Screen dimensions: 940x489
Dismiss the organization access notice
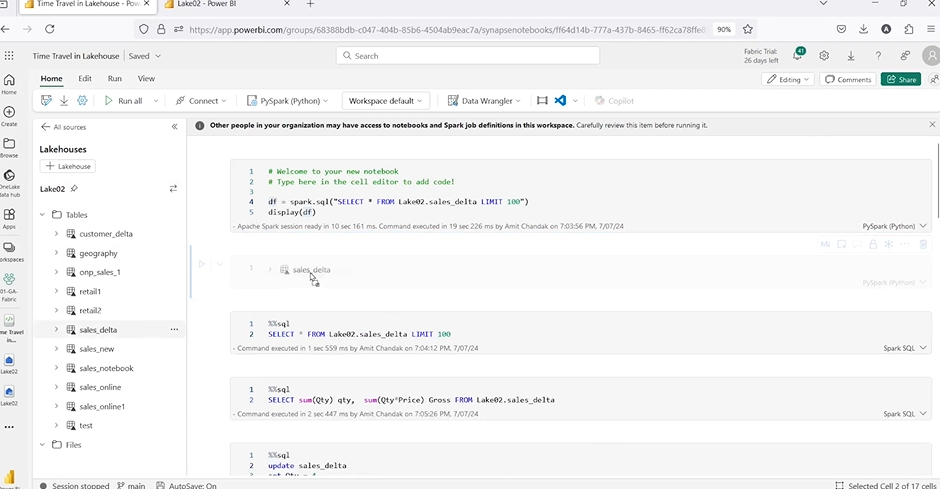click(x=932, y=125)
